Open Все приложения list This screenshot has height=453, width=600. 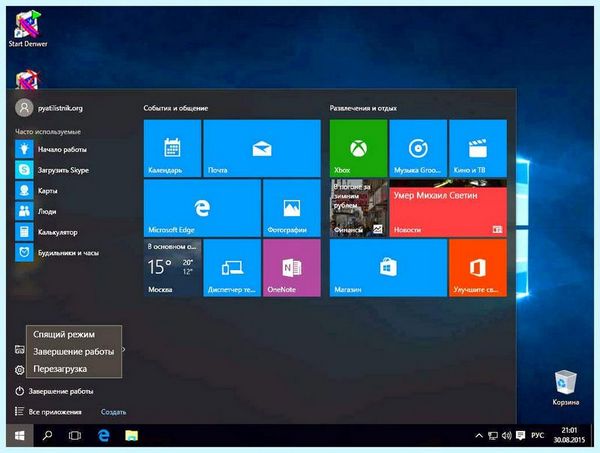tap(48, 412)
